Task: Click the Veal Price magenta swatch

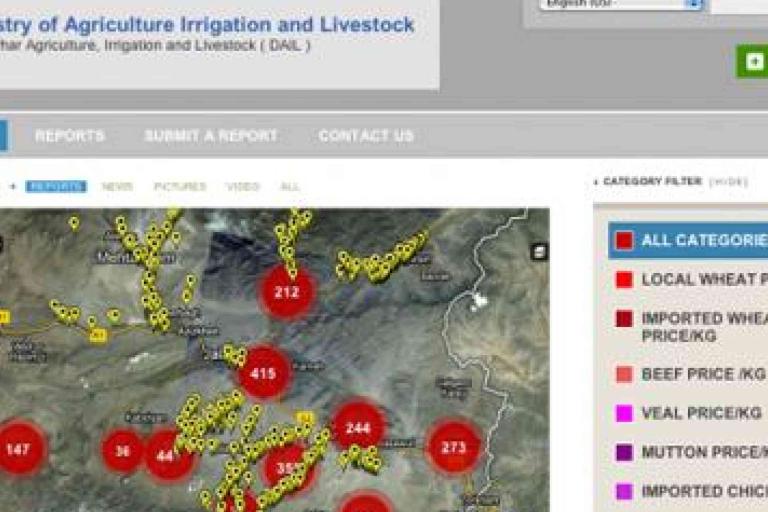Action: tap(624, 414)
